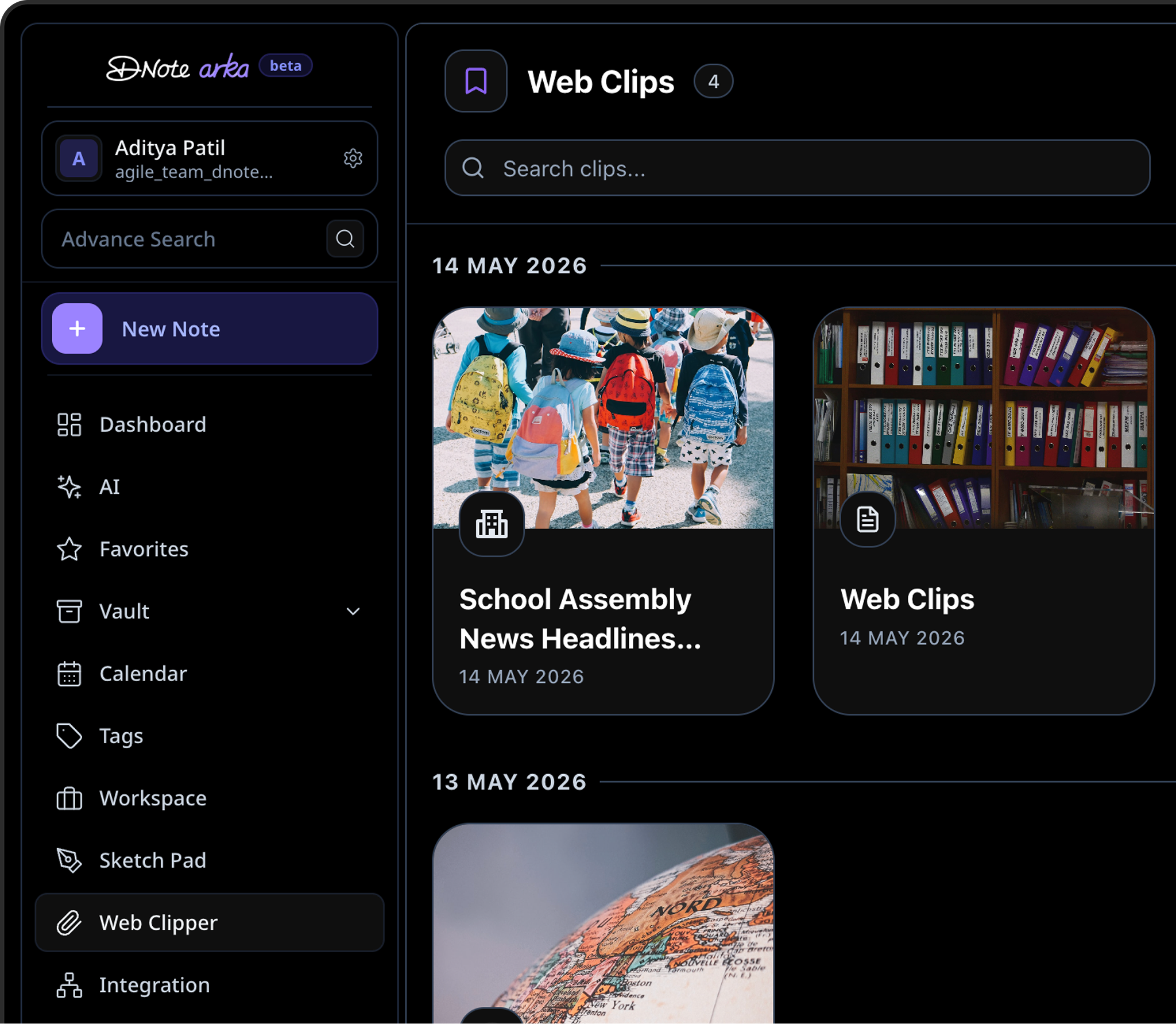The image size is (1176, 1024).
Task: Click the clip count badge 4
Action: coord(713,82)
